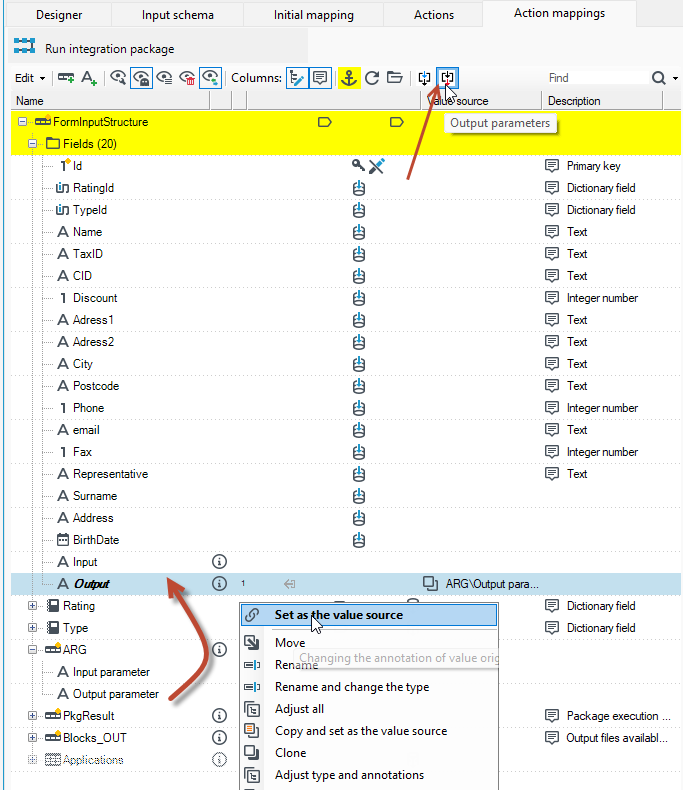Click the key icon in Id row
Screen dimensions: 683x790
(x=358, y=165)
